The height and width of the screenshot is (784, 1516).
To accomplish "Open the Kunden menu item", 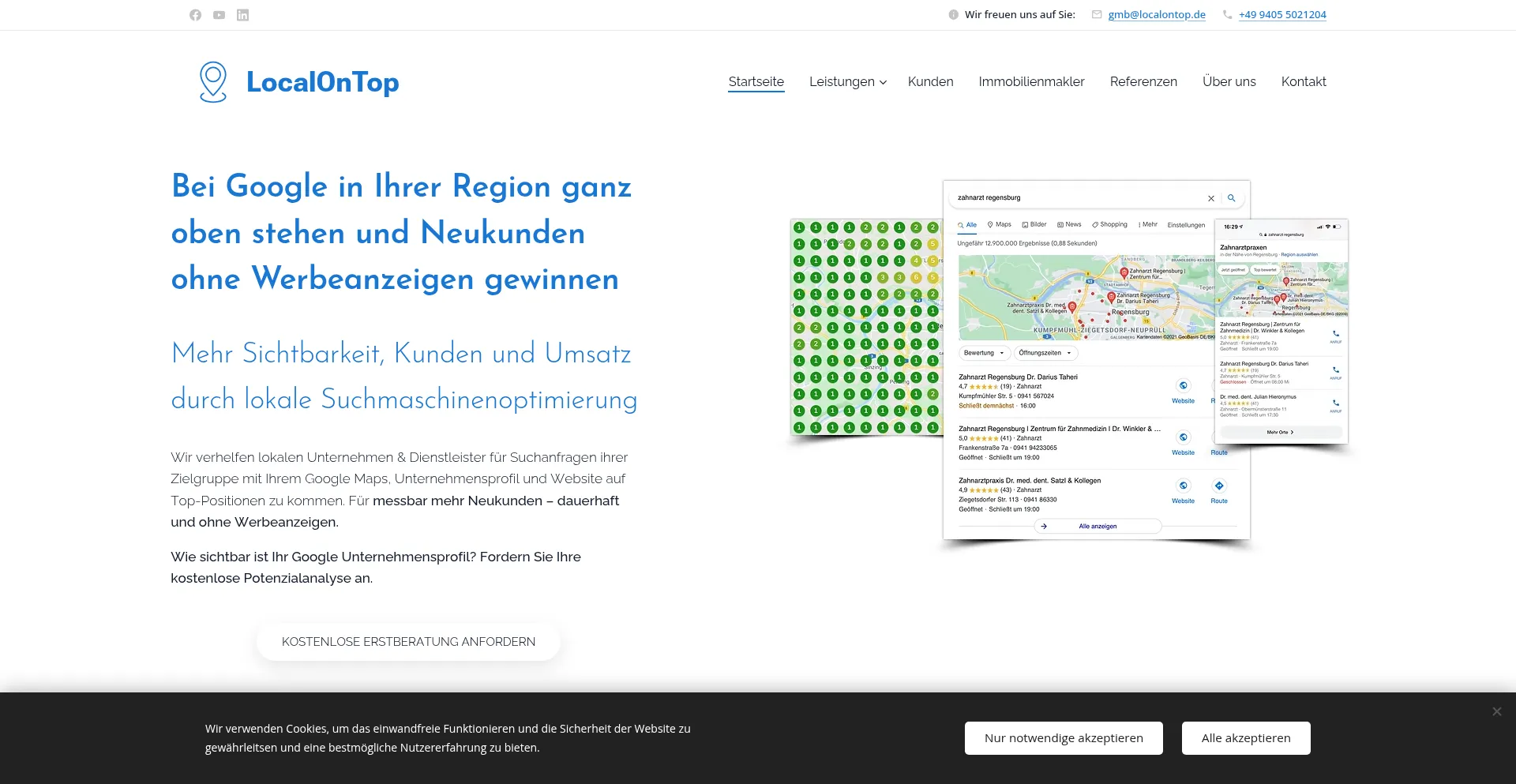I will click(x=930, y=82).
